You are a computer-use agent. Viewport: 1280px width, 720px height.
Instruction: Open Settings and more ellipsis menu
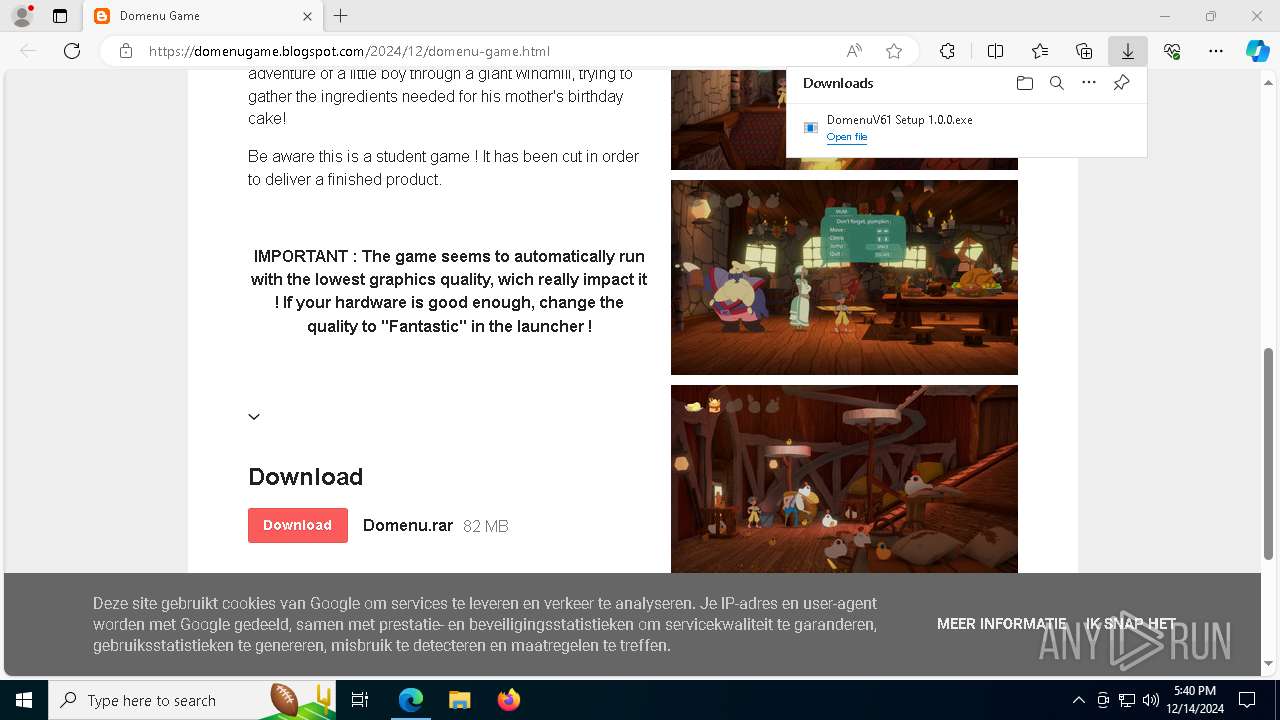click(x=1216, y=51)
